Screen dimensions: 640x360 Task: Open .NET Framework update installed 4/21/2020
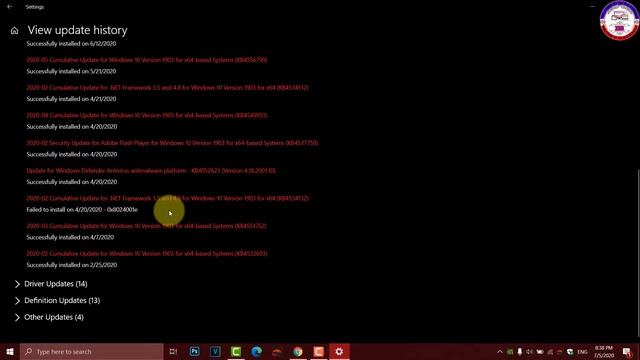[x=167, y=87]
